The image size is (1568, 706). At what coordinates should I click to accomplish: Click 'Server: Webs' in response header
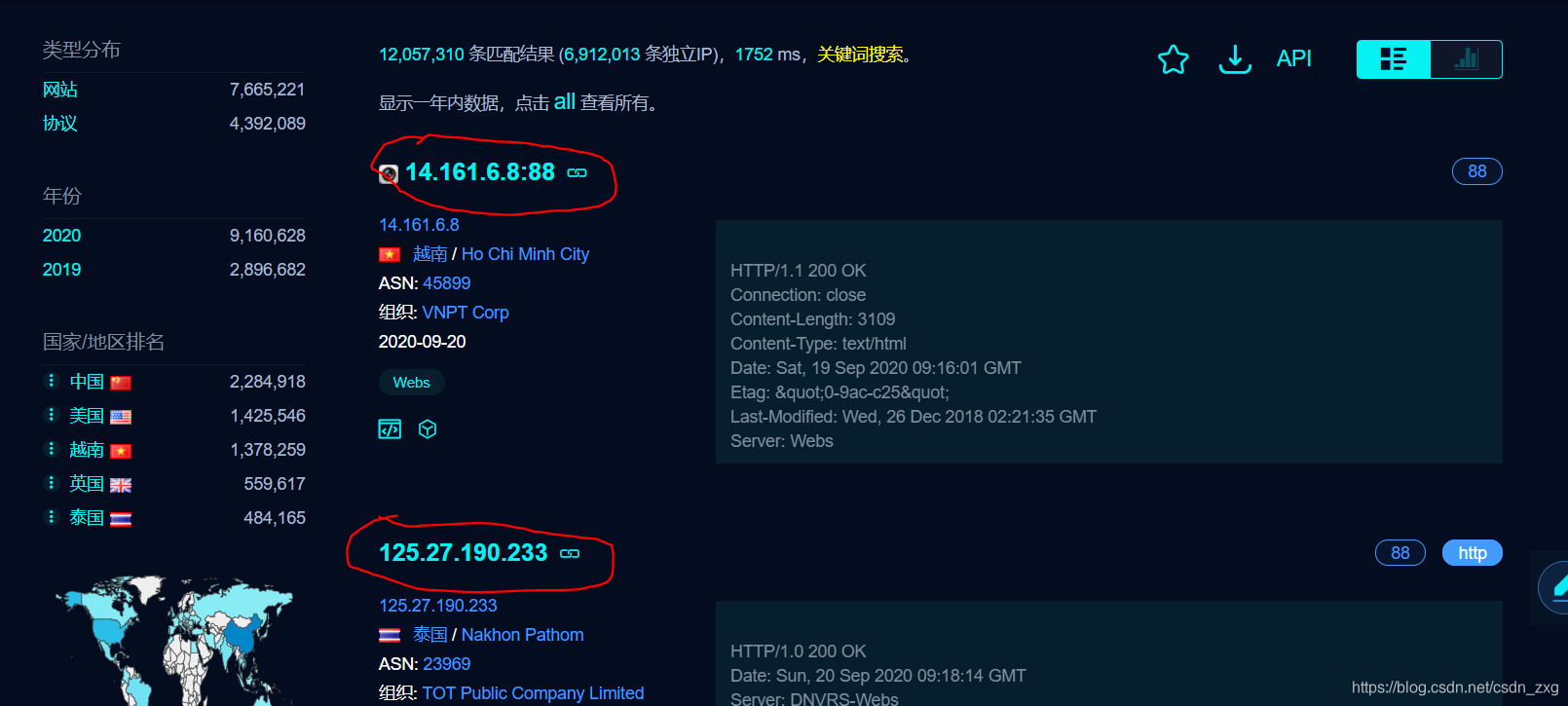click(x=782, y=441)
